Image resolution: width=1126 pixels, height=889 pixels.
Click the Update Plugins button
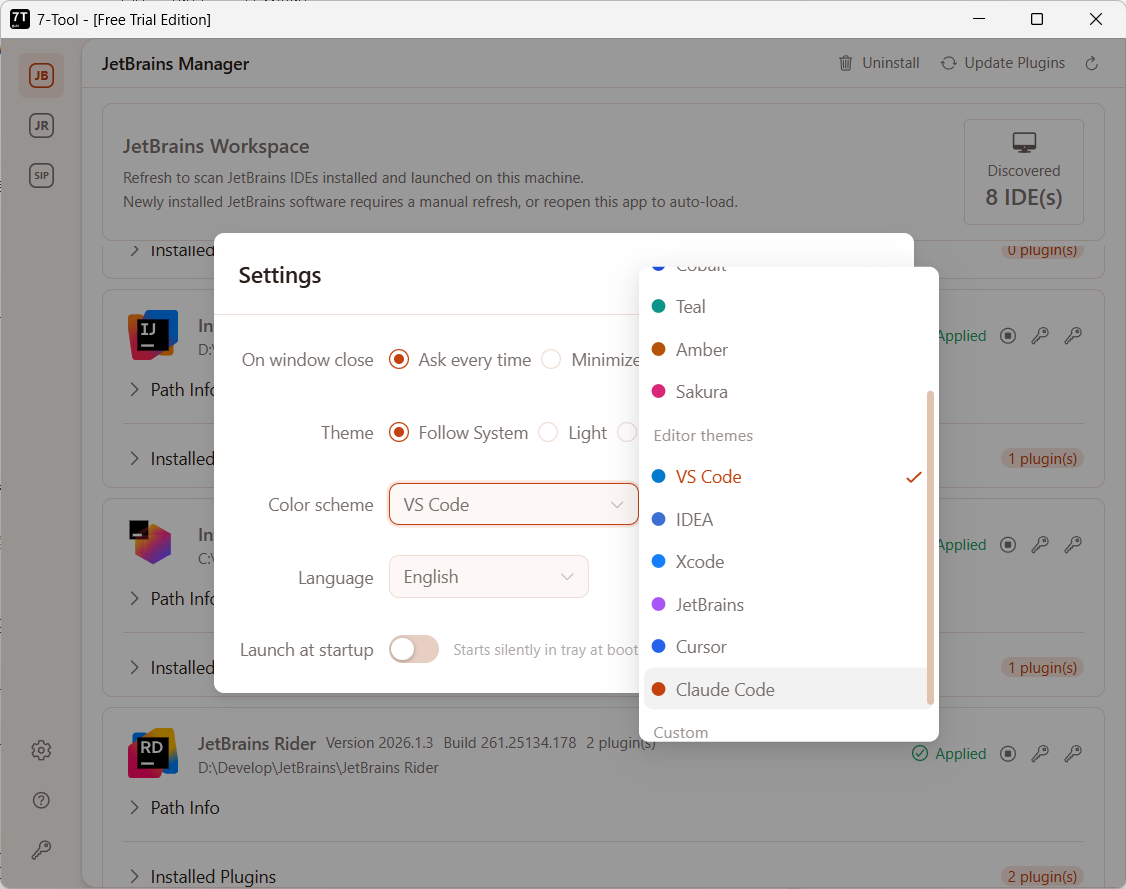coord(1003,63)
